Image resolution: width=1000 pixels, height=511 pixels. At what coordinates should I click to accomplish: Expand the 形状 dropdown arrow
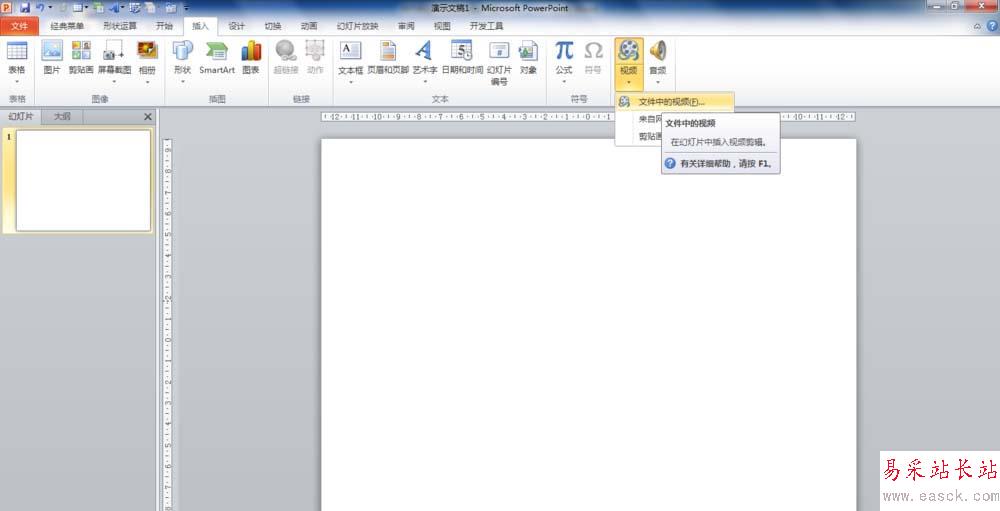(x=182, y=82)
